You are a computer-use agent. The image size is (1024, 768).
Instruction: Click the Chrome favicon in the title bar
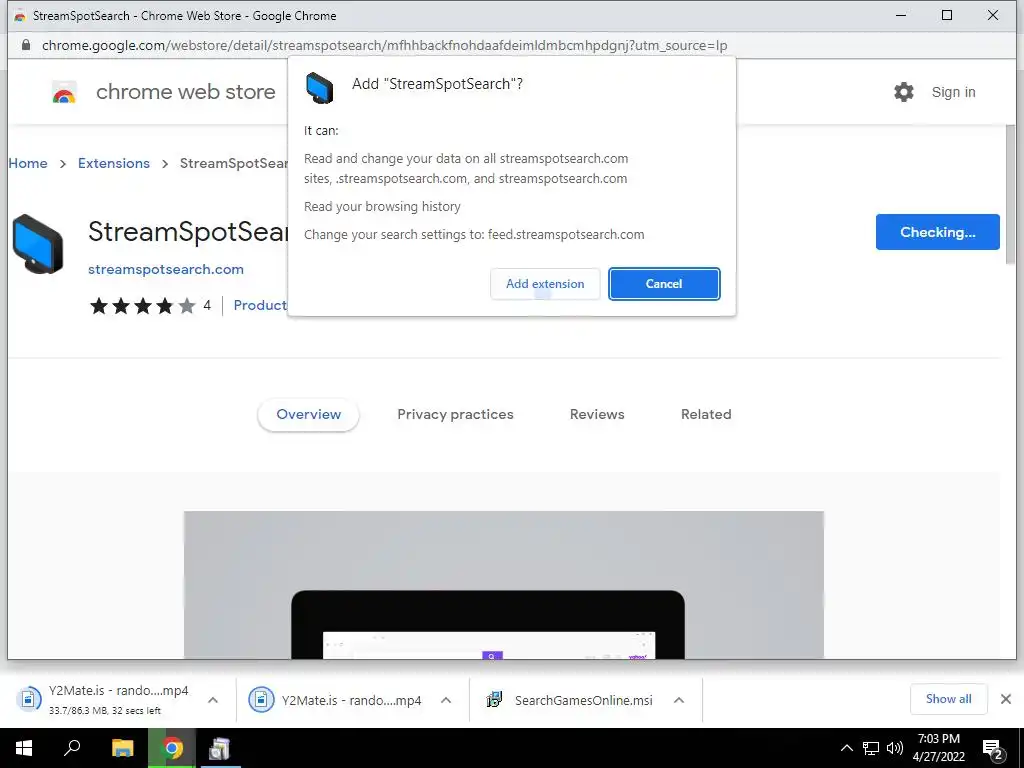pyautogui.click(x=20, y=16)
